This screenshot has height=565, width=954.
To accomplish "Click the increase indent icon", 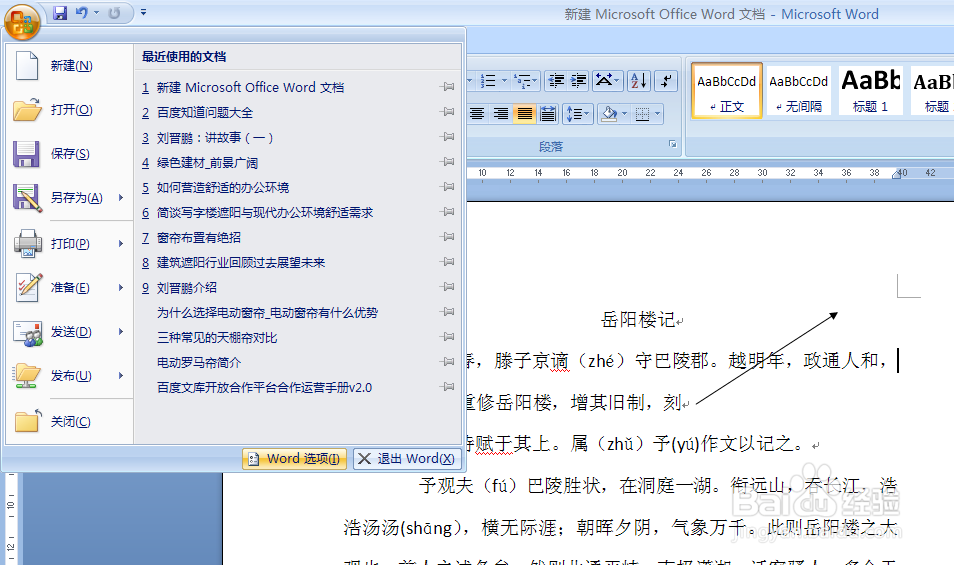I will coord(578,81).
